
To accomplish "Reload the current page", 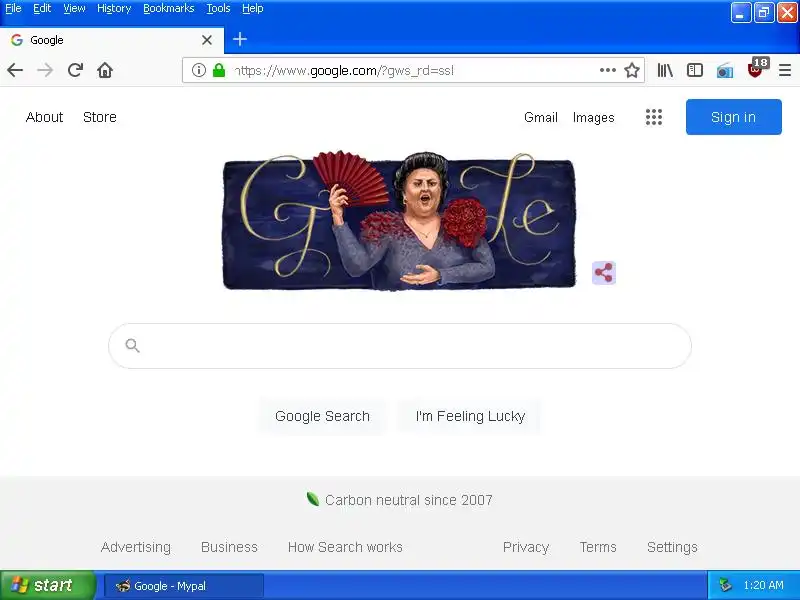I will tap(75, 70).
